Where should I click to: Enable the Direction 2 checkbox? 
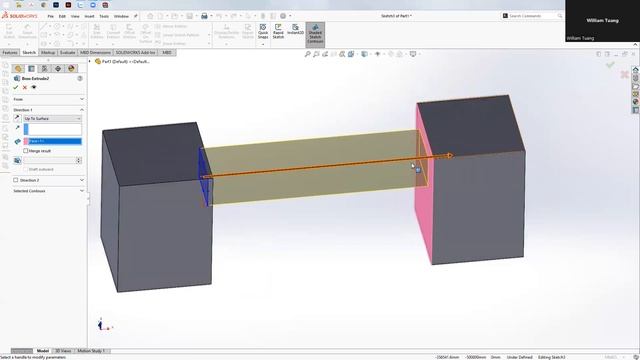tap(16, 180)
